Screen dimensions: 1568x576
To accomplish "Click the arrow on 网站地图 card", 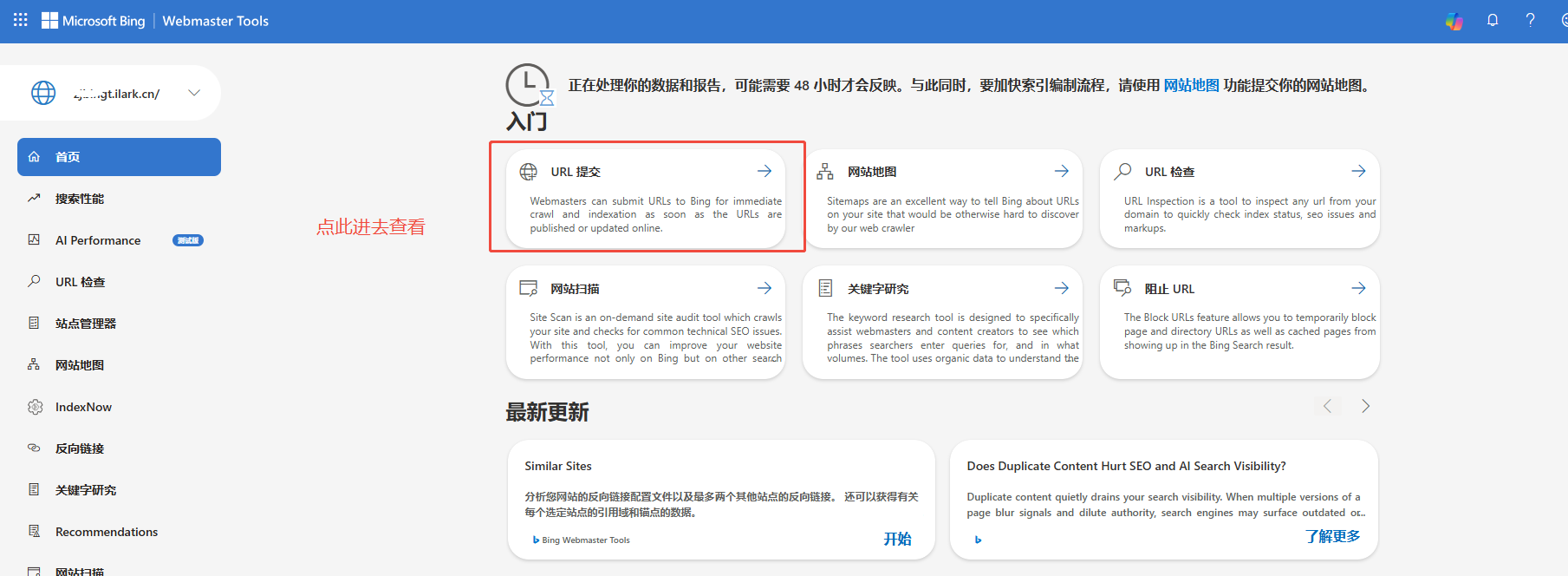I will click(x=1062, y=171).
